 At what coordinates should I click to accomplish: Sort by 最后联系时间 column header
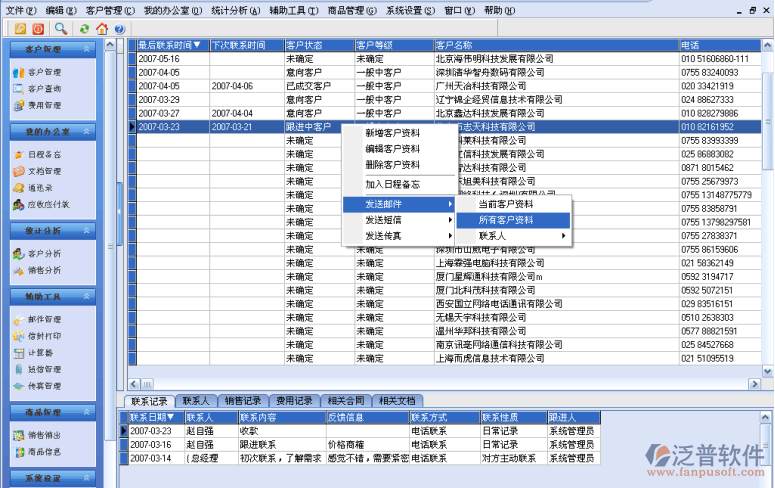(173, 45)
